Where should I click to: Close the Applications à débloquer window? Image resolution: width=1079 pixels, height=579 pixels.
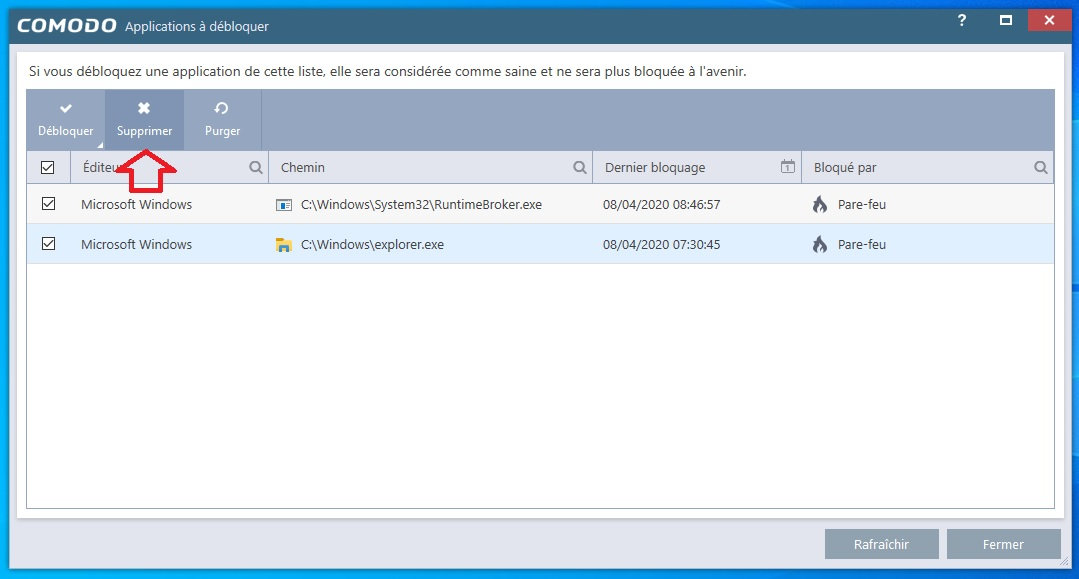pos(1049,21)
